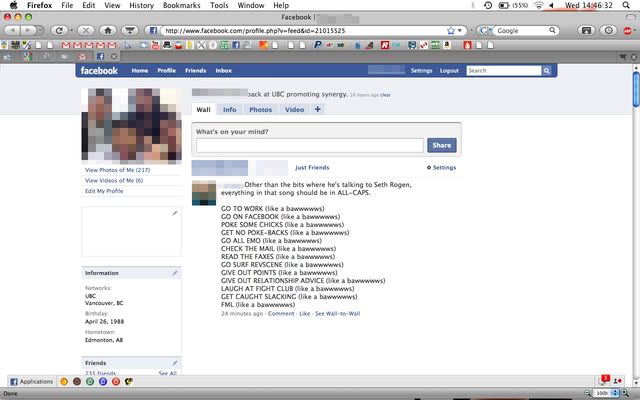Switch to the Video profile tab
This screenshot has width=640, height=400.
pos(294,109)
